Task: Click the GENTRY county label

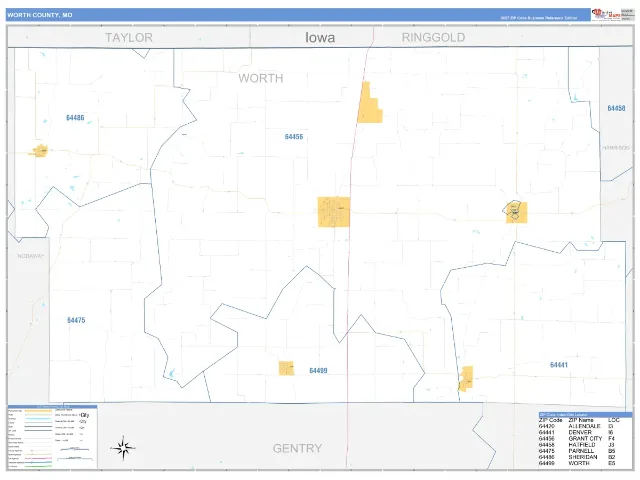Action: coord(298,449)
